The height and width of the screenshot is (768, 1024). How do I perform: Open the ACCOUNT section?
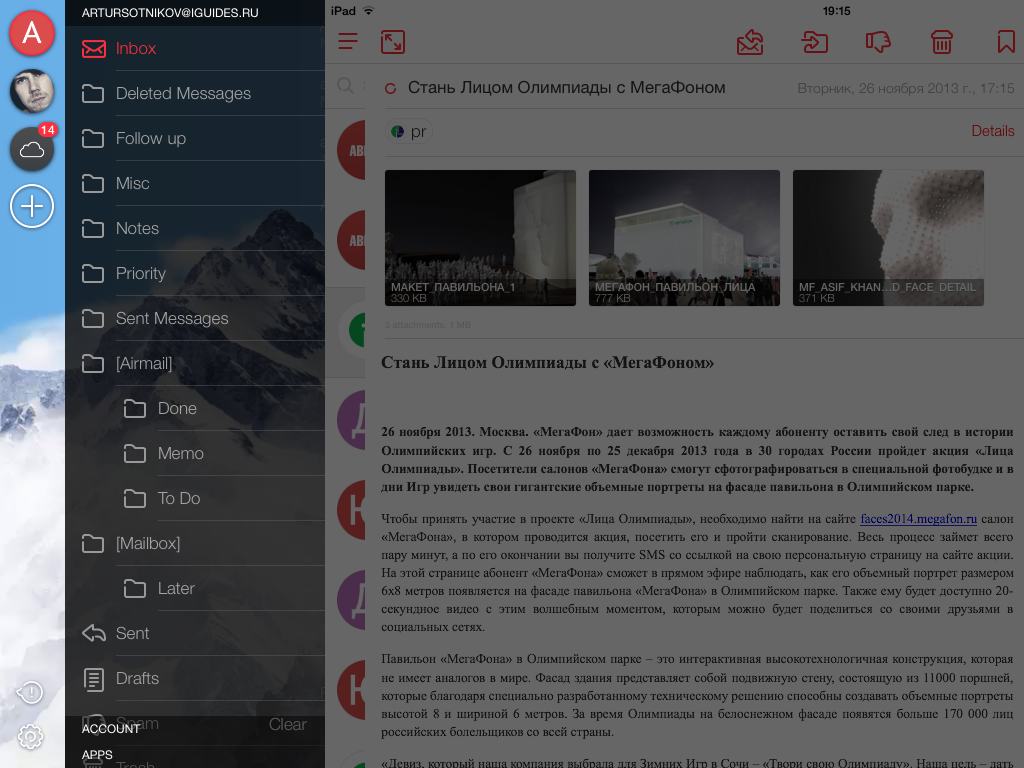[110, 729]
